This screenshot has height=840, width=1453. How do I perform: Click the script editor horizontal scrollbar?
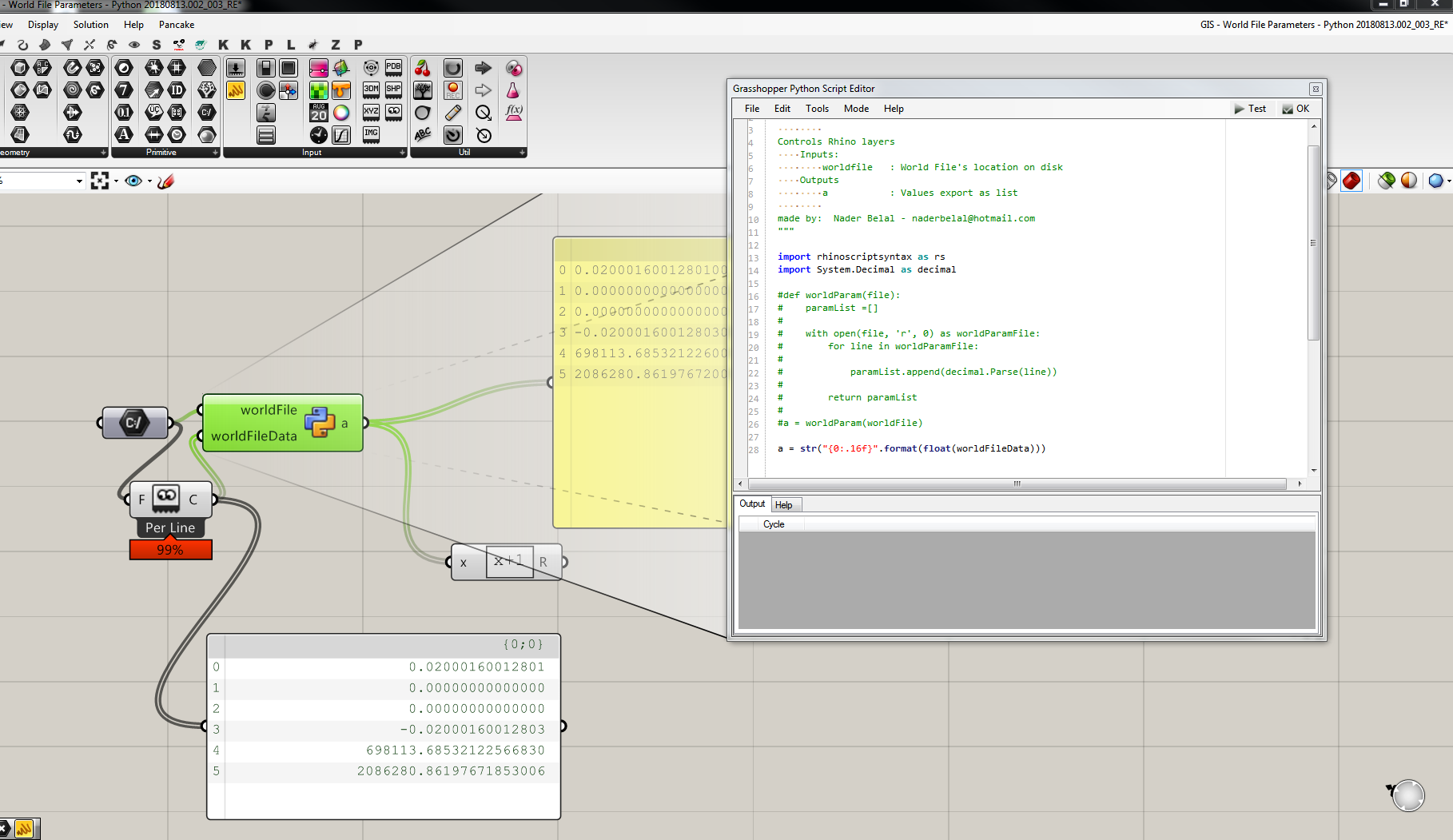(1017, 484)
